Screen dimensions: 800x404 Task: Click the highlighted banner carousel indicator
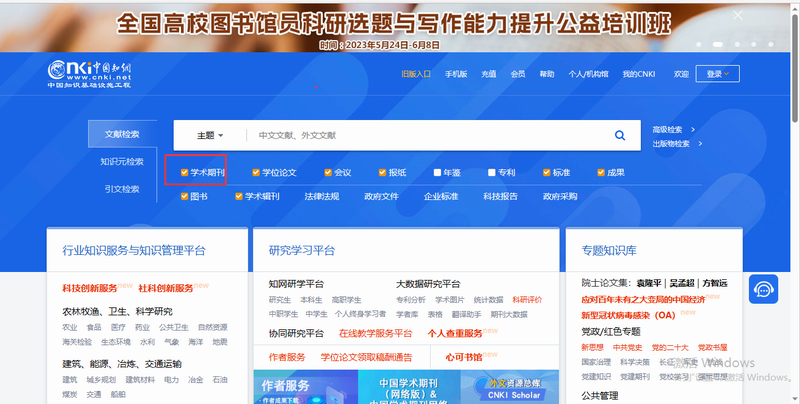(717, 44)
